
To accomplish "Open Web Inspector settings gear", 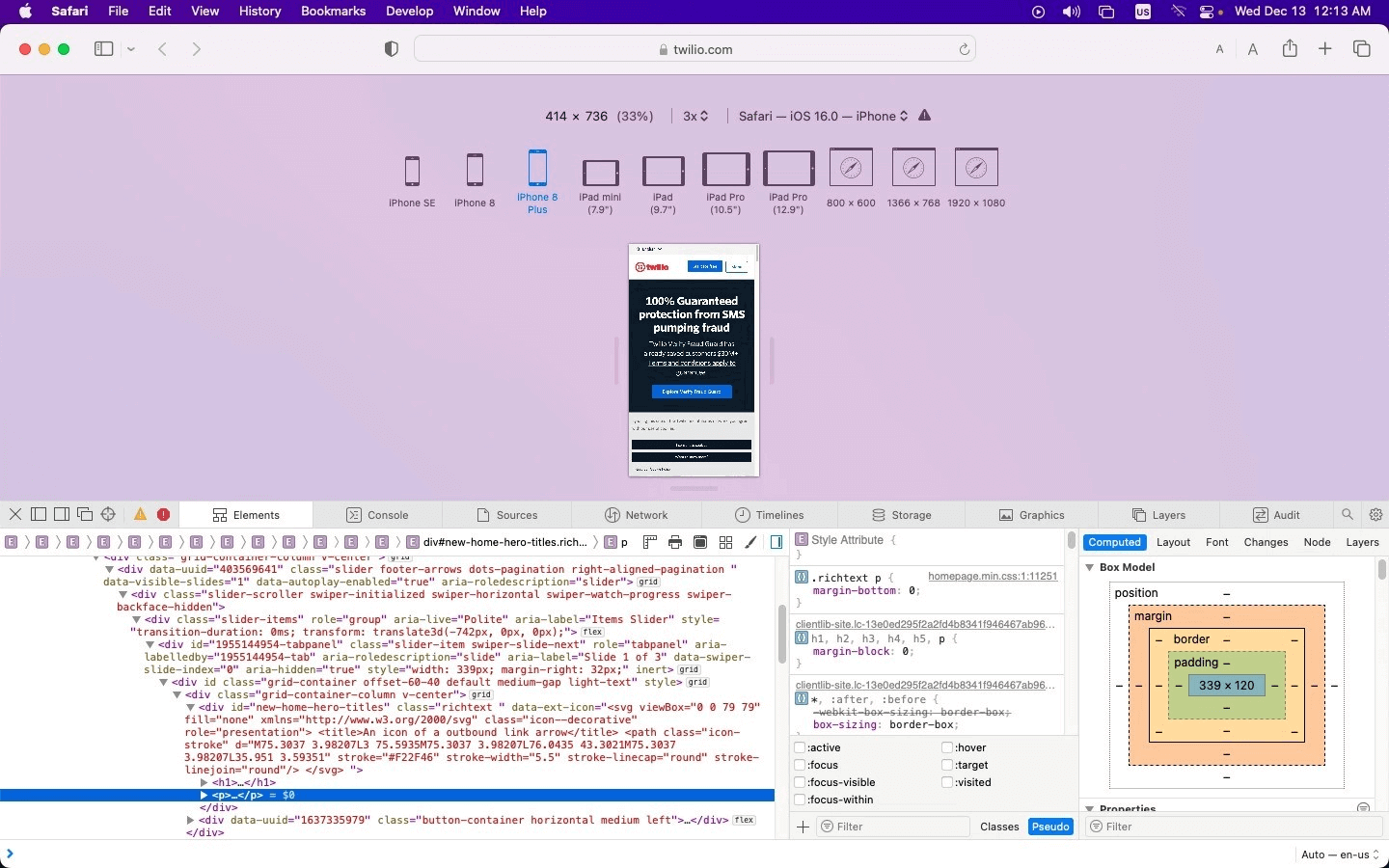I will (x=1376, y=515).
